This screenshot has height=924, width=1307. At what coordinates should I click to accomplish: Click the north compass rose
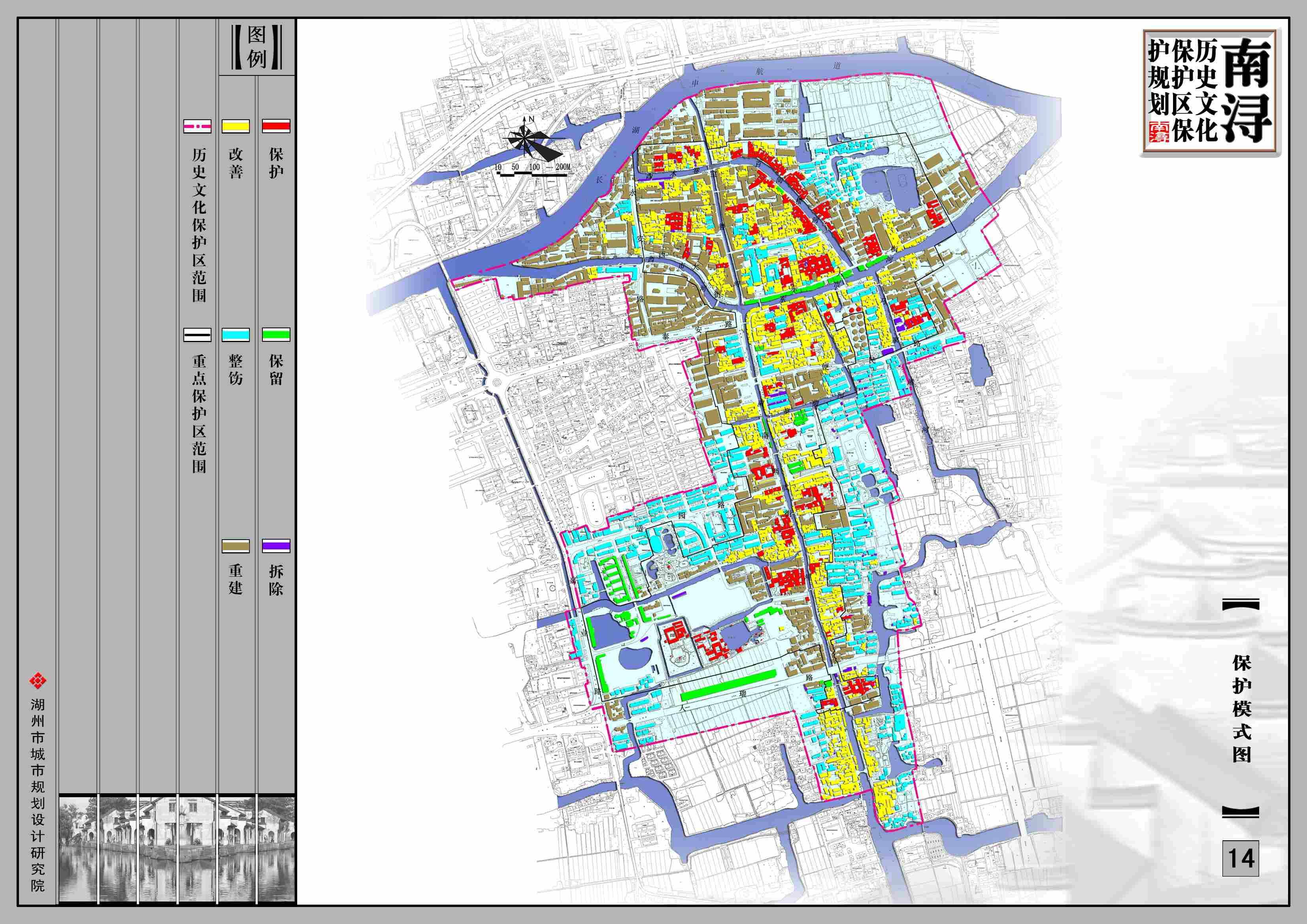point(534,139)
